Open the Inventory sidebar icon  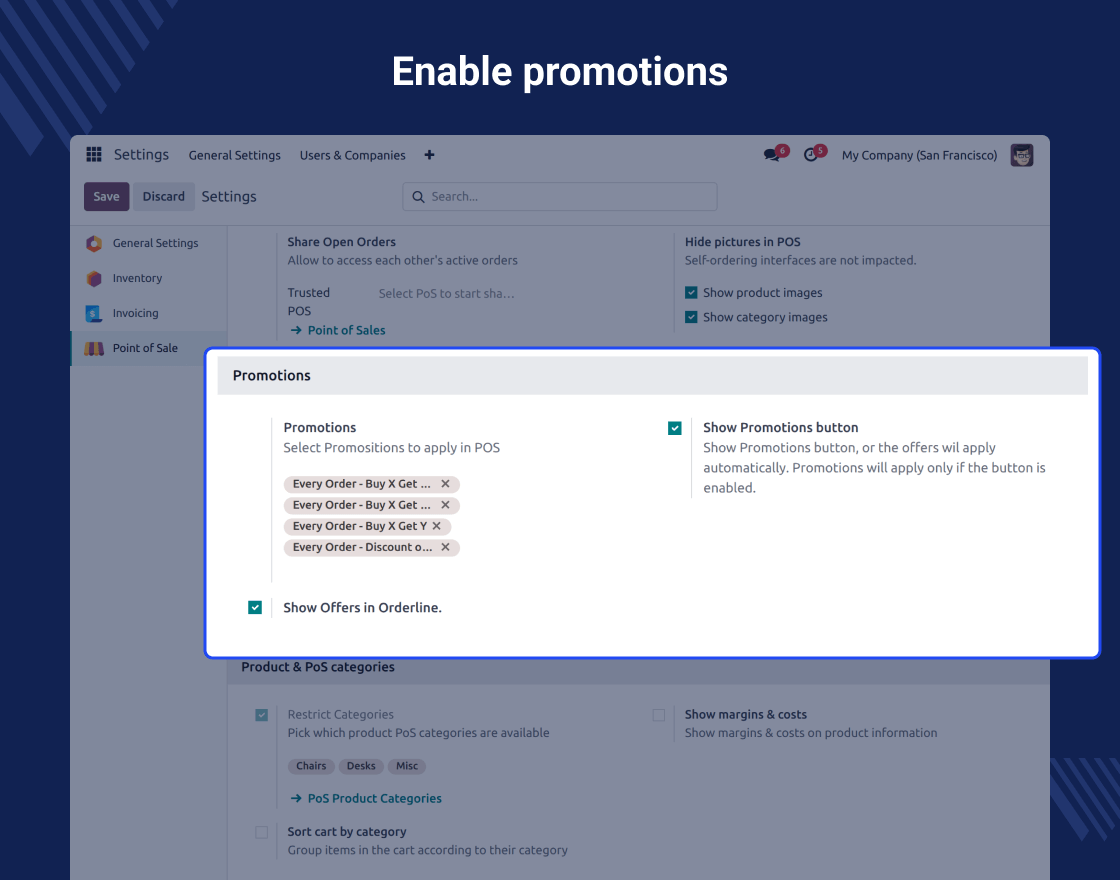pos(94,279)
